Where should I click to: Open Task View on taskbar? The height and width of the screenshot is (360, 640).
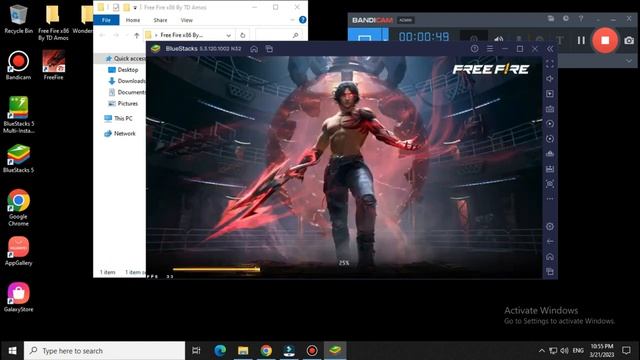196,351
